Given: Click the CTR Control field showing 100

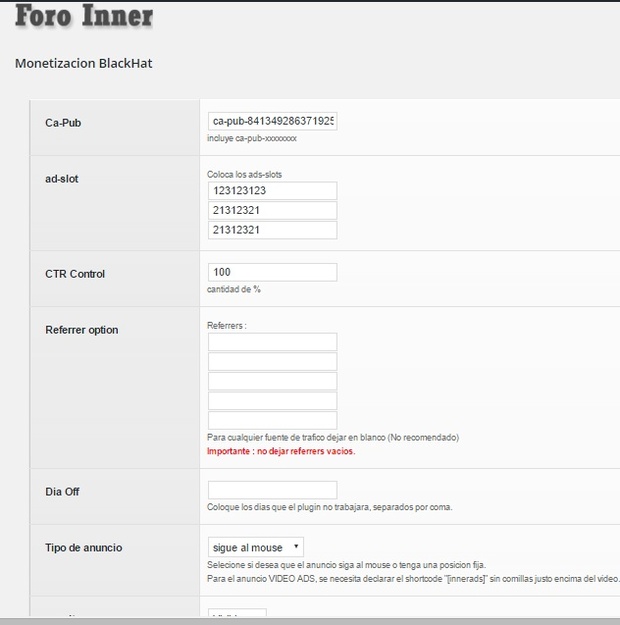Looking at the screenshot, I should coord(272,272).
